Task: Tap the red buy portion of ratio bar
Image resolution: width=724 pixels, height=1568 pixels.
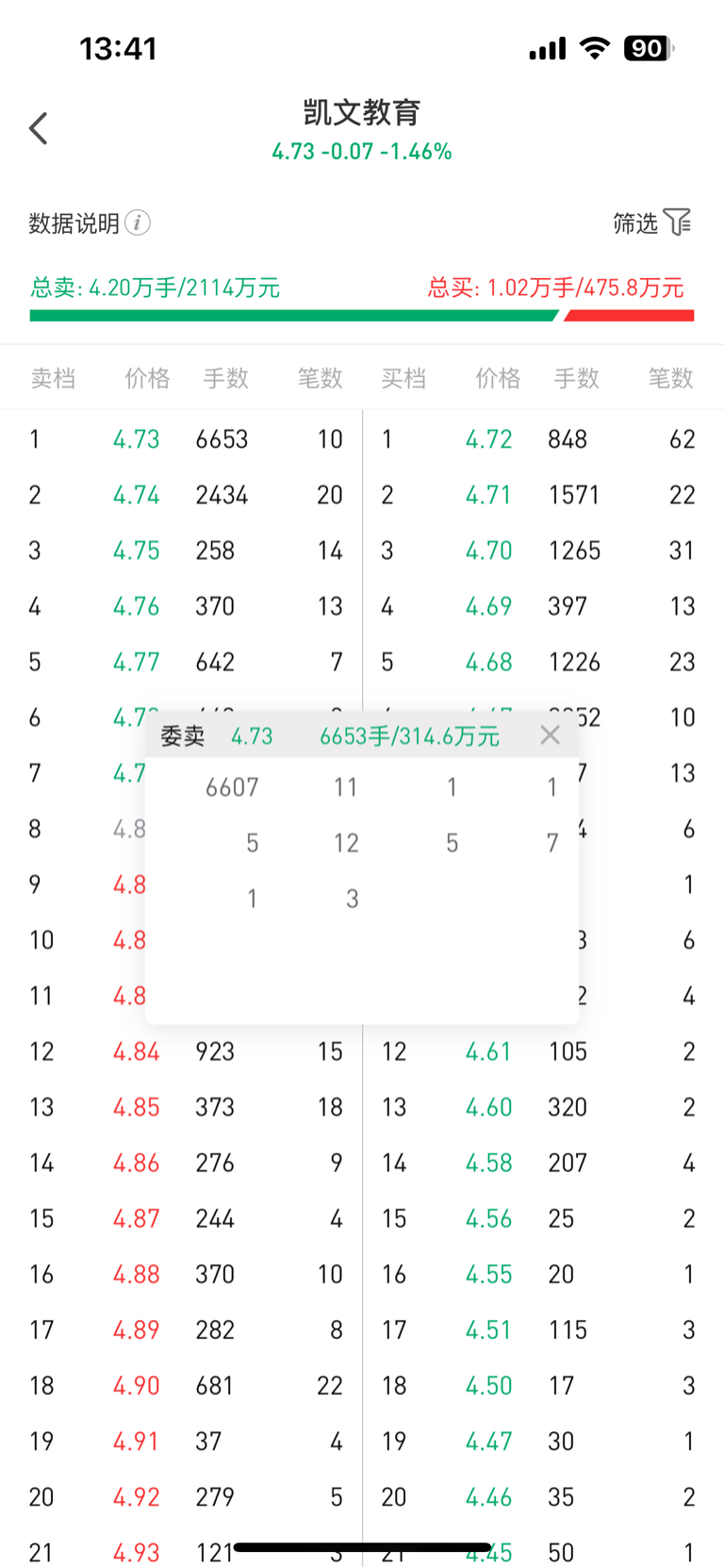Action: click(629, 316)
